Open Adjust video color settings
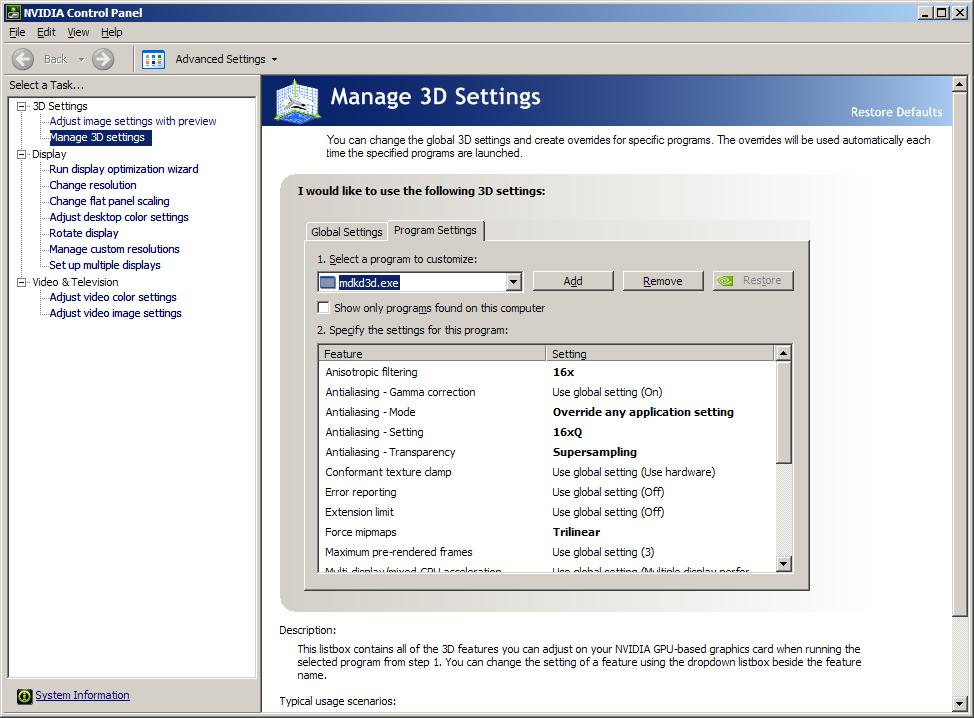The image size is (974, 718). click(x=113, y=297)
